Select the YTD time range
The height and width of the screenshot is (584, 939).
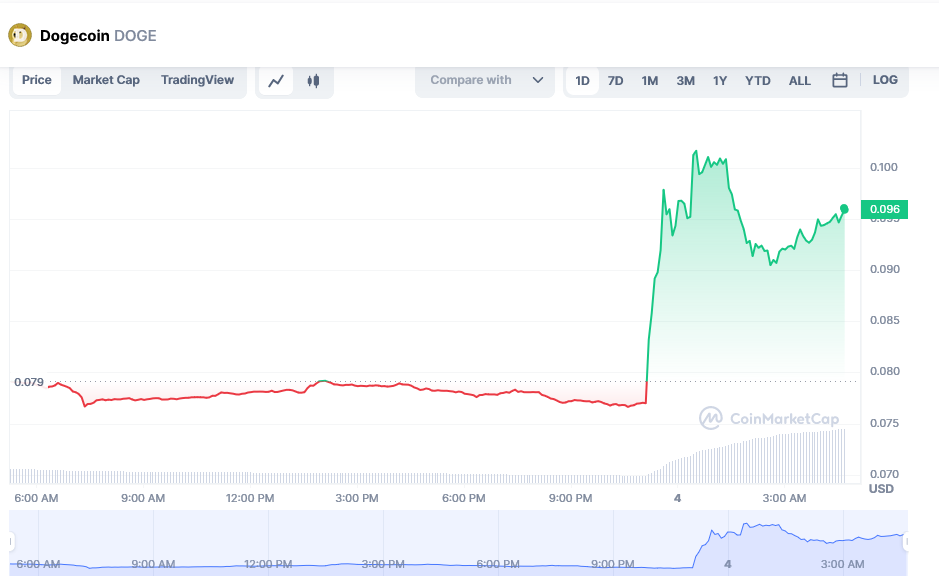point(758,81)
